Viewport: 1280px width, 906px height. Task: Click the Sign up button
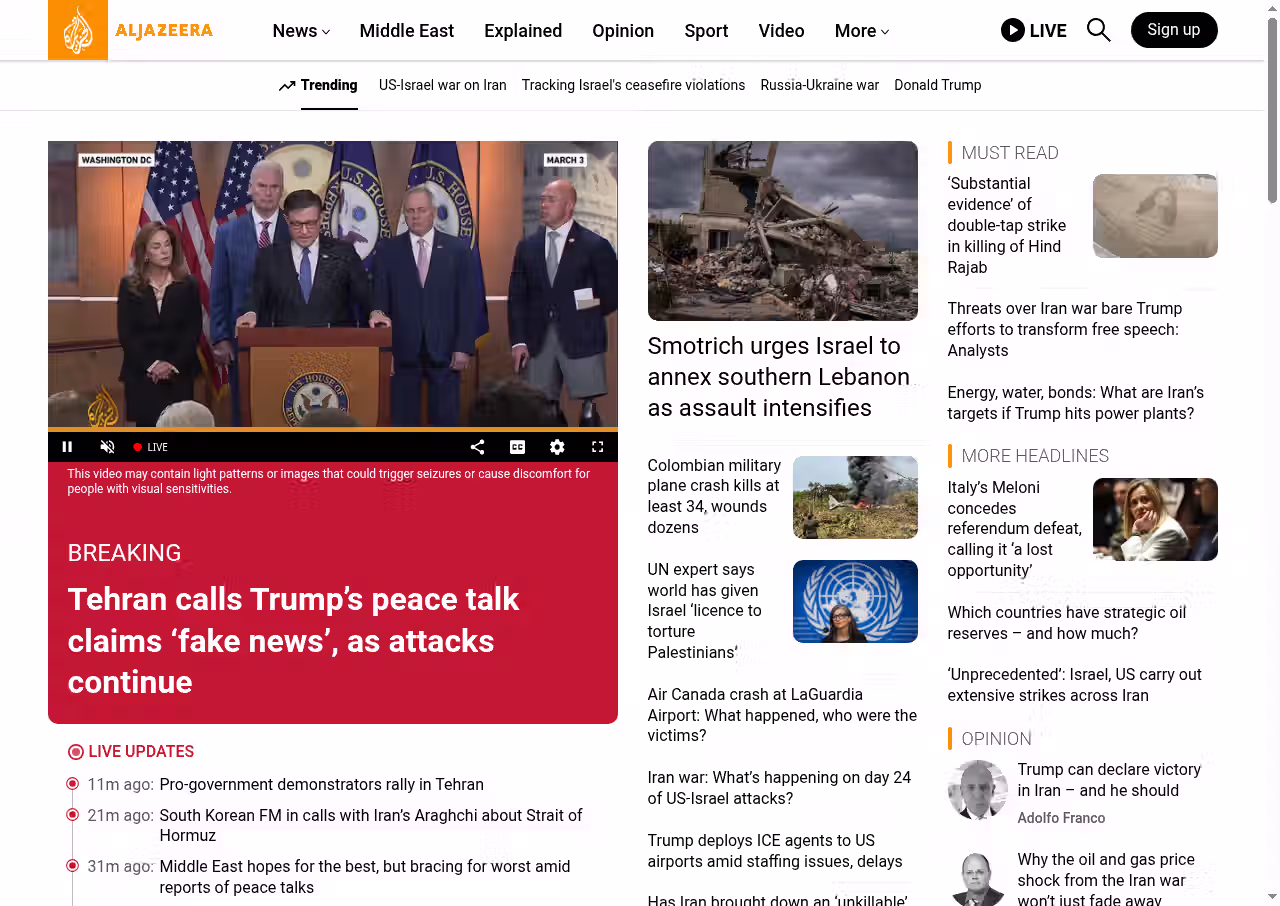[1173, 30]
